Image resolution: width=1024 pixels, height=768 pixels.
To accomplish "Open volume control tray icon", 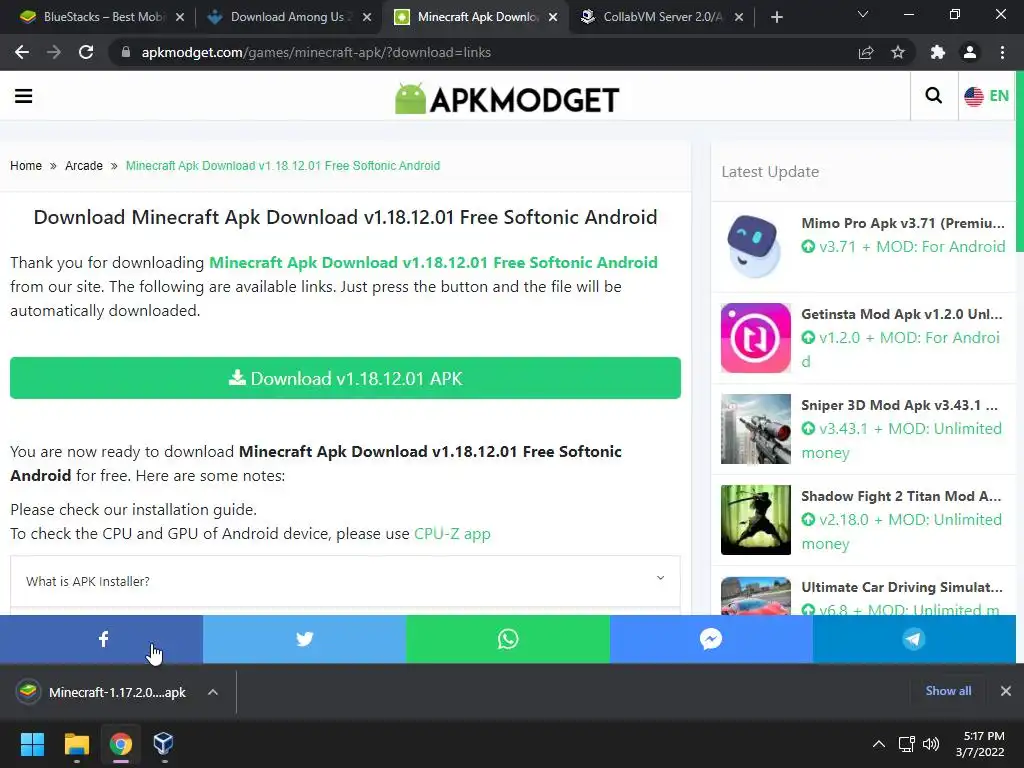I will [931, 744].
